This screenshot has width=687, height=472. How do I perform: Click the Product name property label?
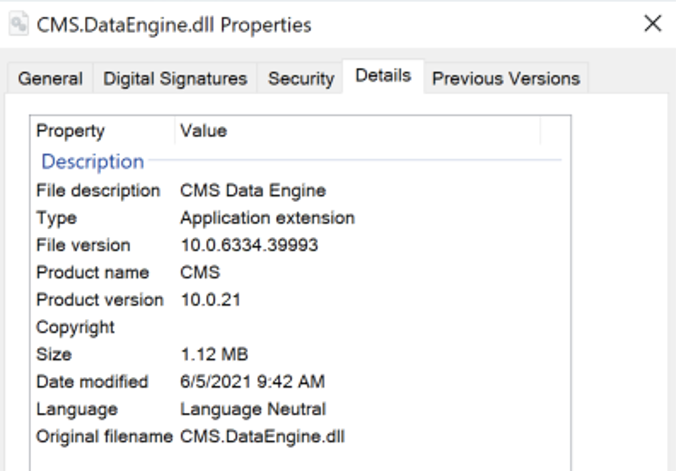[92, 273]
